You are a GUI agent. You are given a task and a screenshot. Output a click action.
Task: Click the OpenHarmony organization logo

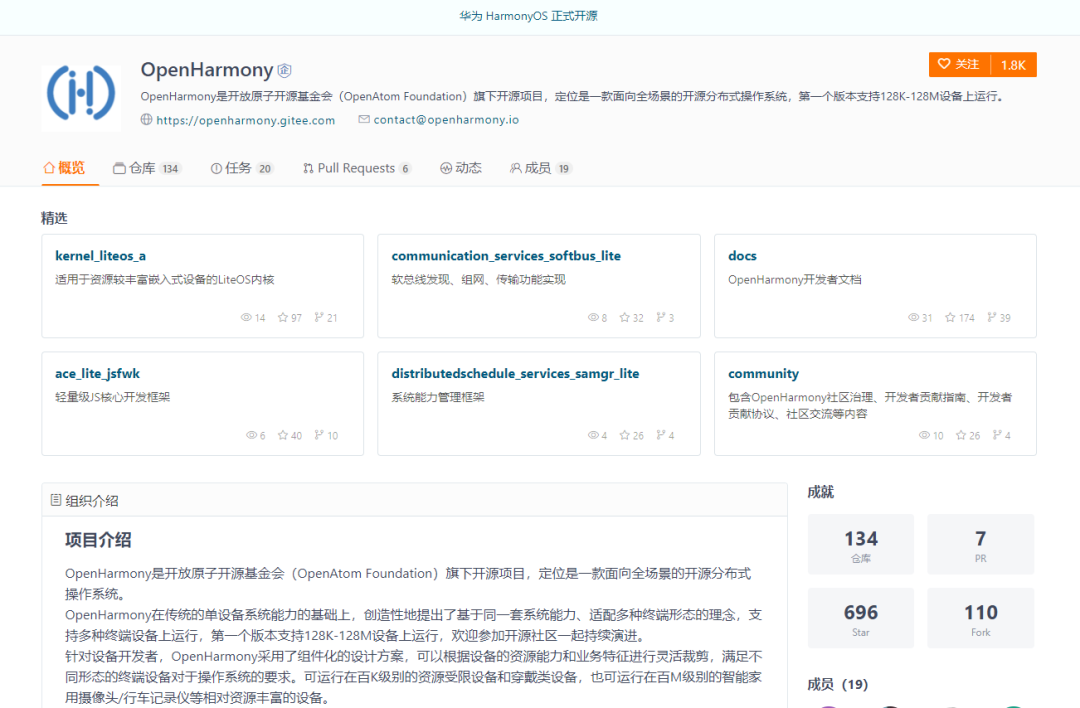[x=81, y=94]
